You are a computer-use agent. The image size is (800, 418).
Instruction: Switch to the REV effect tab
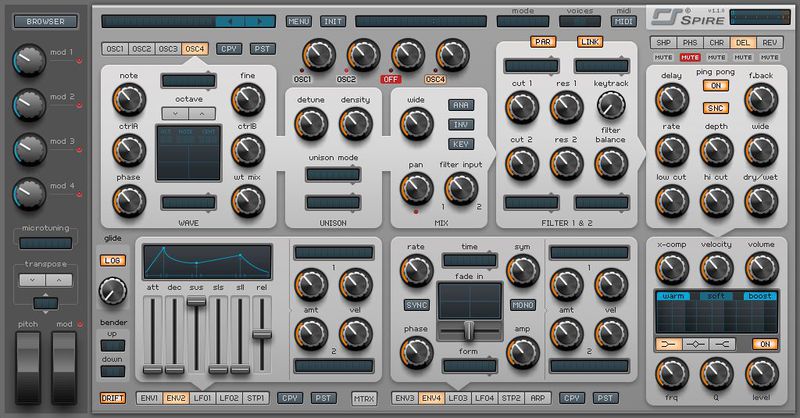769,42
